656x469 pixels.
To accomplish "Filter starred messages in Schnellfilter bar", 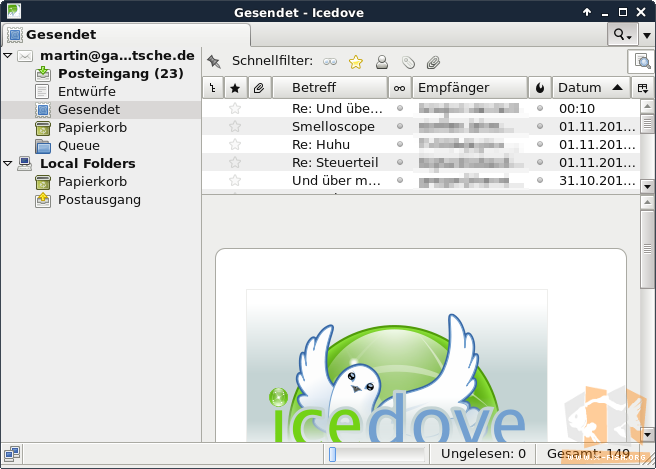I will tap(356, 62).
